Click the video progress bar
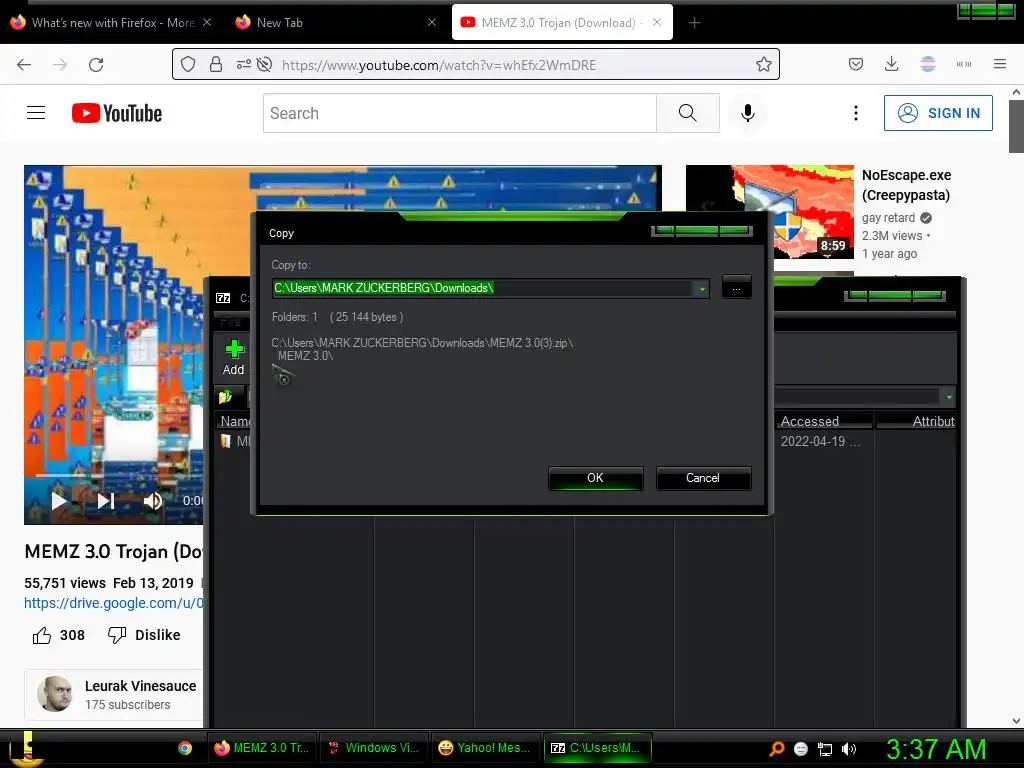1024x768 pixels. 118,475
